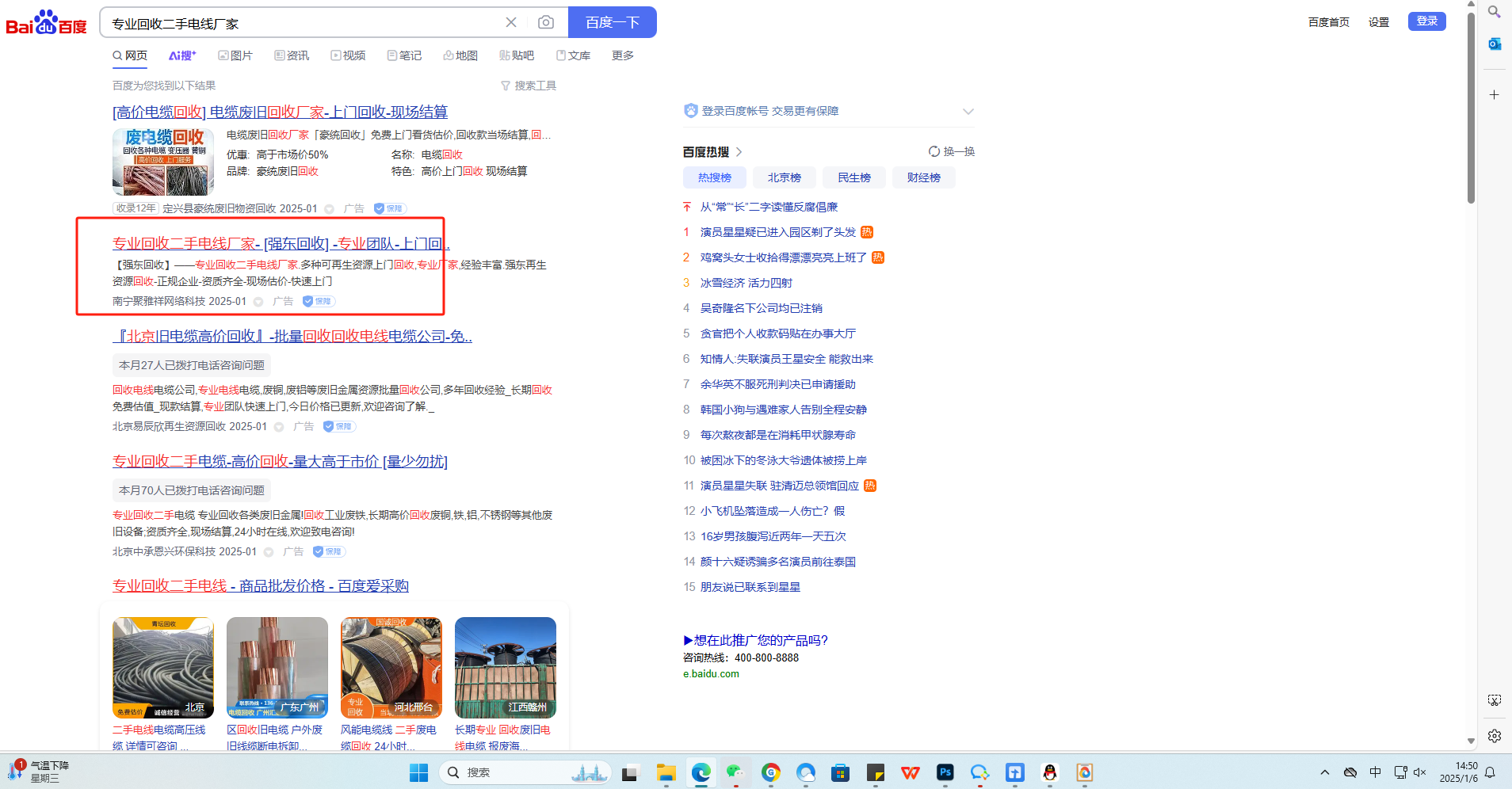The image size is (1512, 789).
Task: Open the 冰雪经济 活力四射 hot topic
Action: point(746,283)
